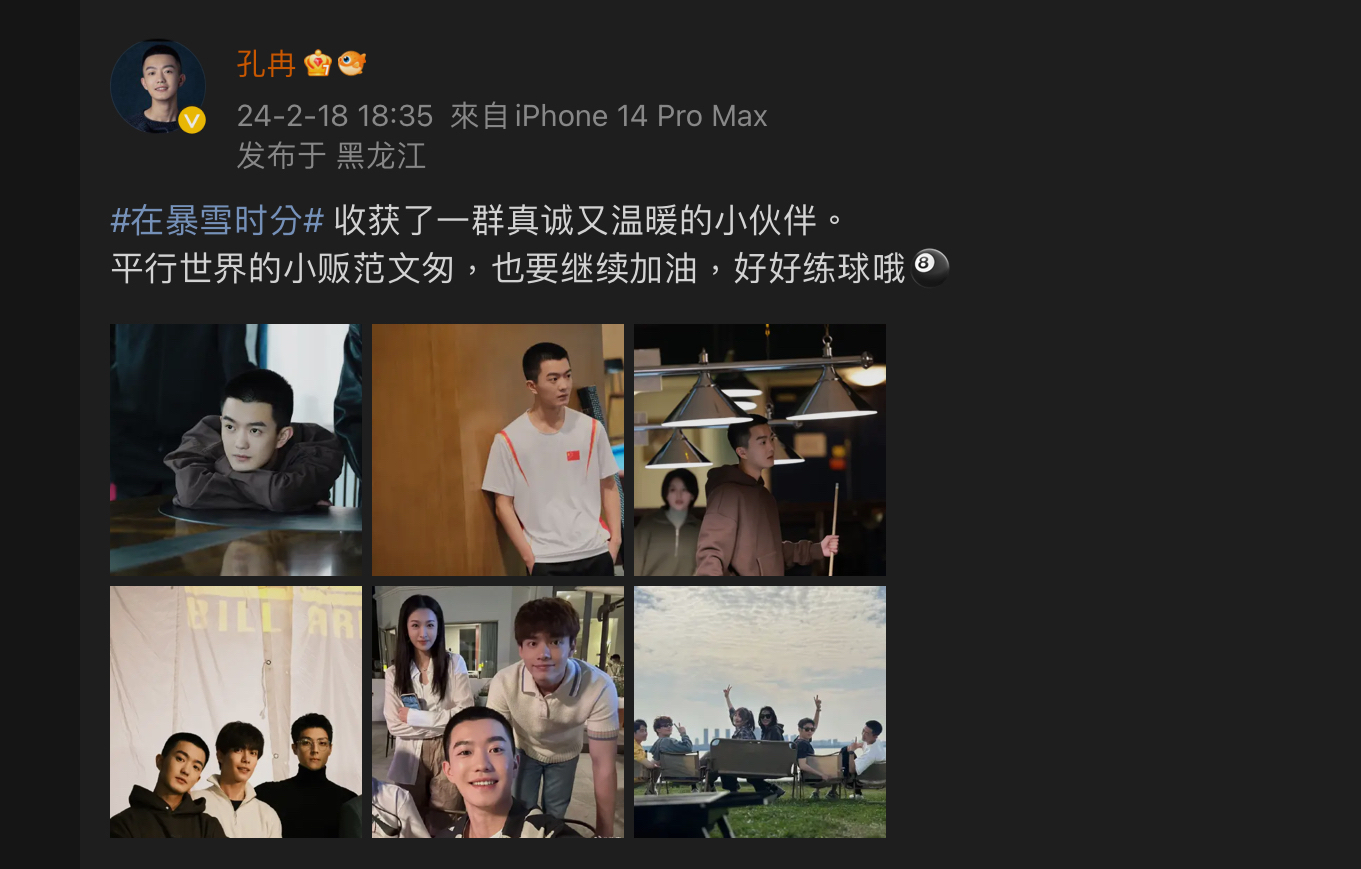This screenshot has height=869, width=1361.
Task: Open 孔冉's profile avatar
Action: coord(157,87)
